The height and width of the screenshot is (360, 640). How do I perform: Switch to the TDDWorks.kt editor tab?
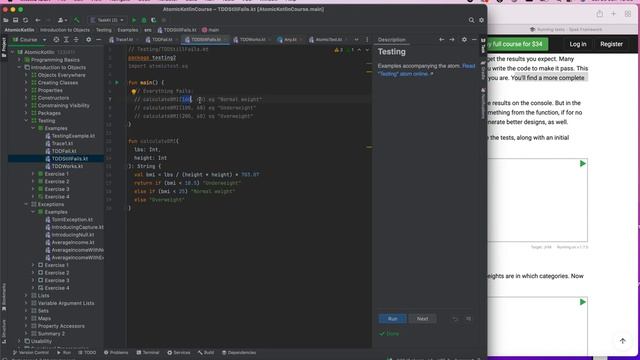[x=252, y=40]
